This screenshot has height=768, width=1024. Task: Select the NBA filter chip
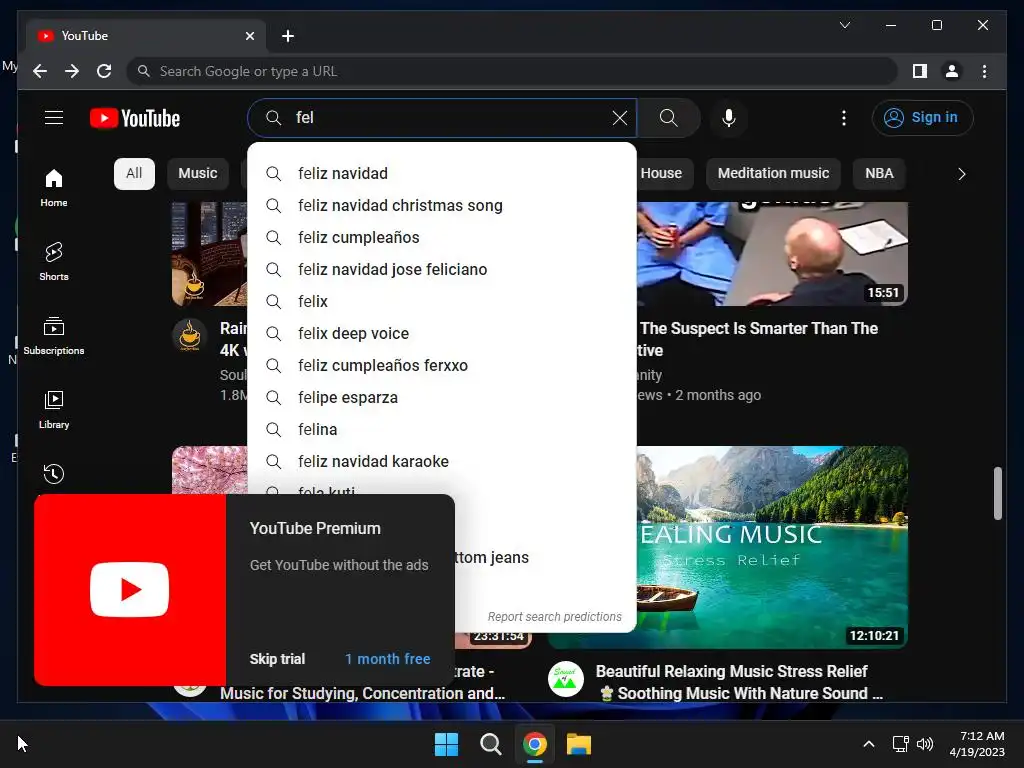tap(879, 173)
